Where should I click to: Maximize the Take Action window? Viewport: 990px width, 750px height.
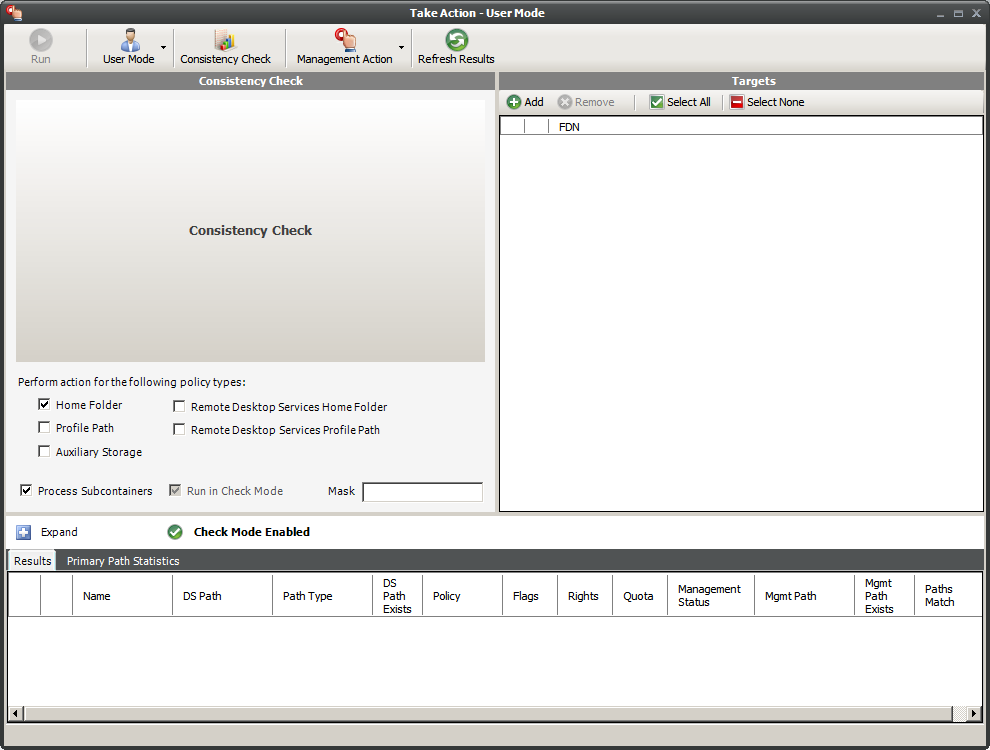pos(958,13)
